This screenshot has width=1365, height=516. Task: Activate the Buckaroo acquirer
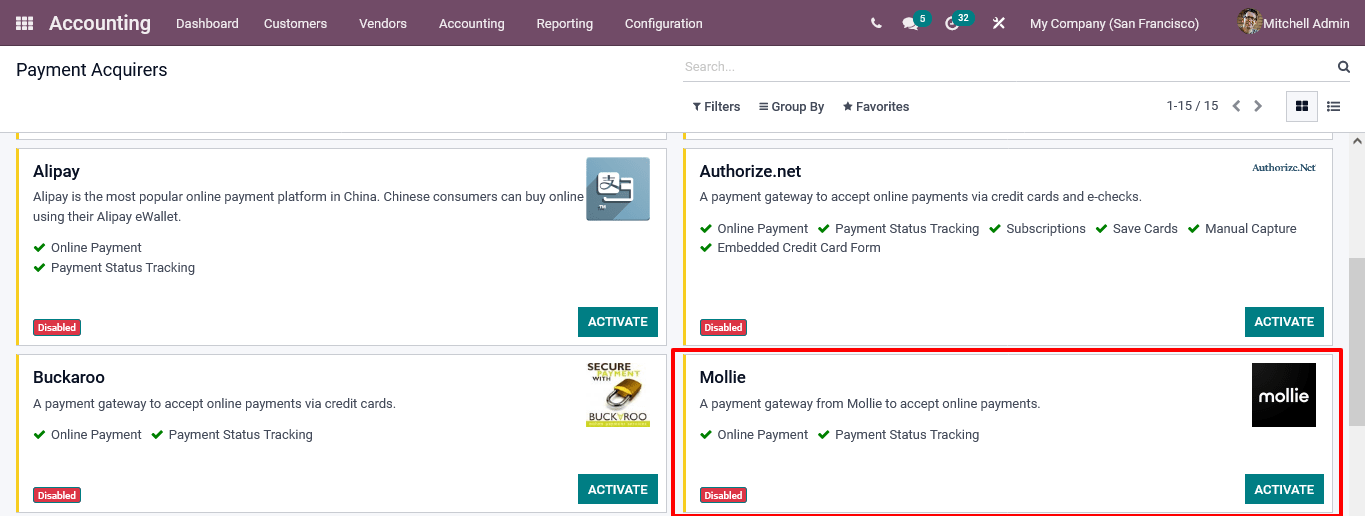[618, 489]
